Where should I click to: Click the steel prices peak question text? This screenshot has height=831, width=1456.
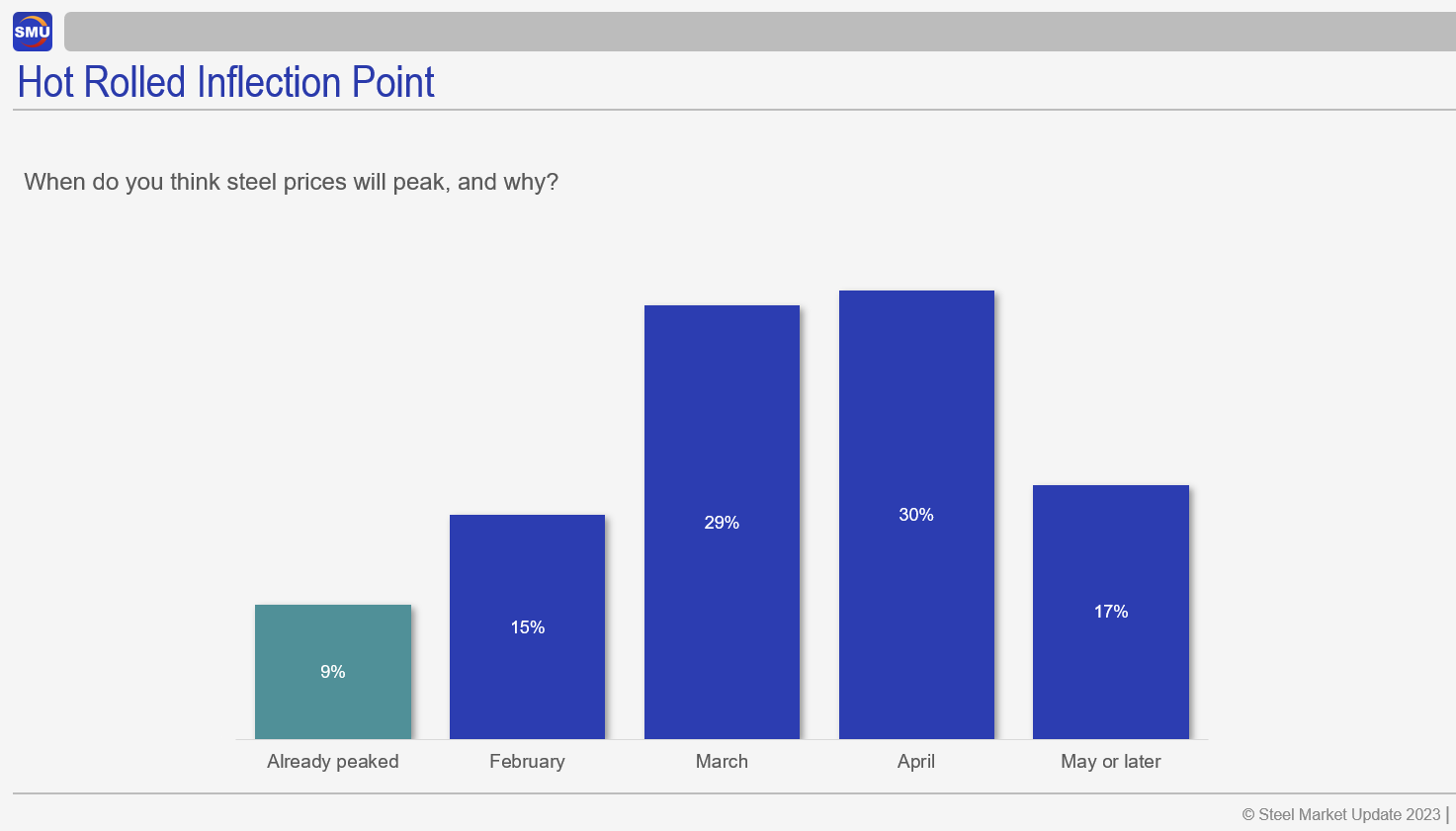pyautogui.click(x=291, y=182)
